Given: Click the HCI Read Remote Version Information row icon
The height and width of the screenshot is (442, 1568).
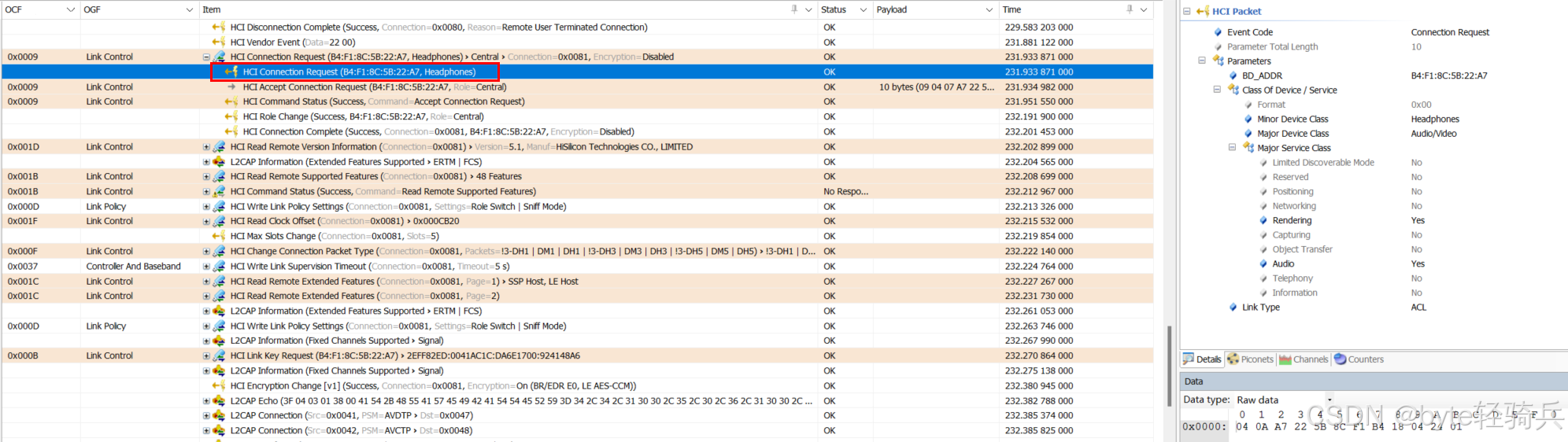Looking at the screenshot, I should point(219,147).
